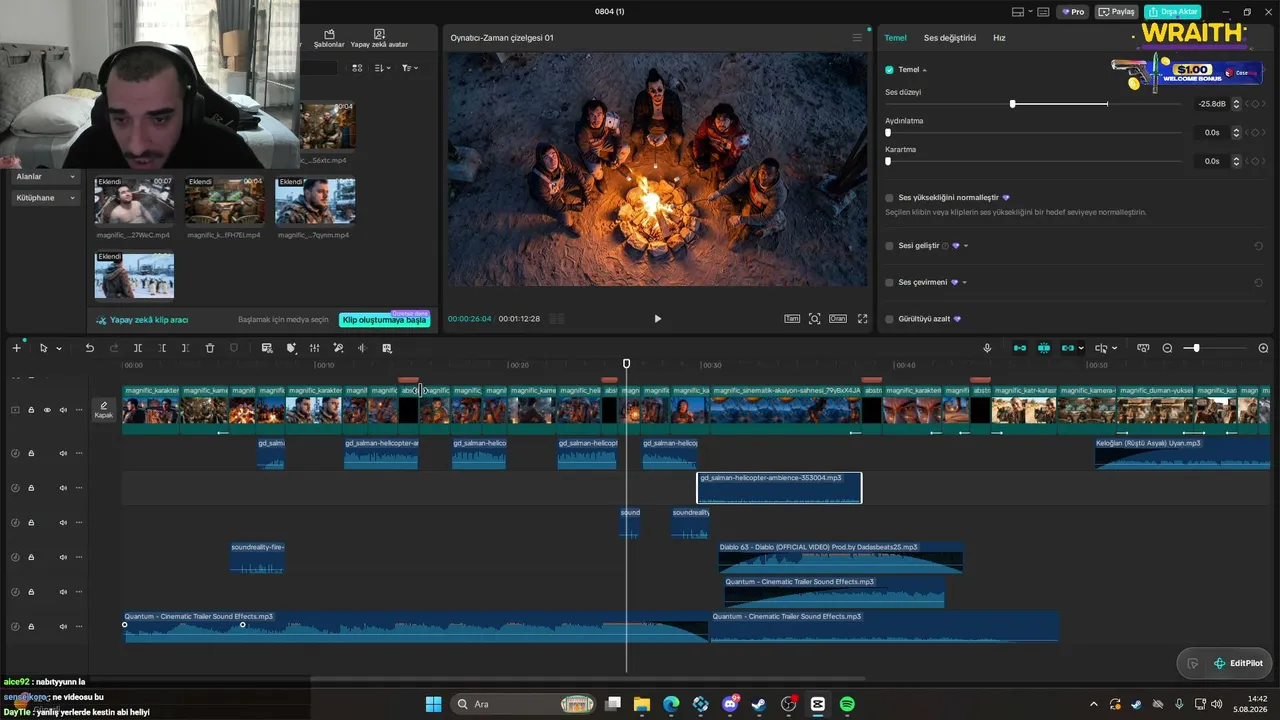Image resolution: width=1280 pixels, height=720 pixels.
Task: Lock the main video track
Action: (31, 410)
